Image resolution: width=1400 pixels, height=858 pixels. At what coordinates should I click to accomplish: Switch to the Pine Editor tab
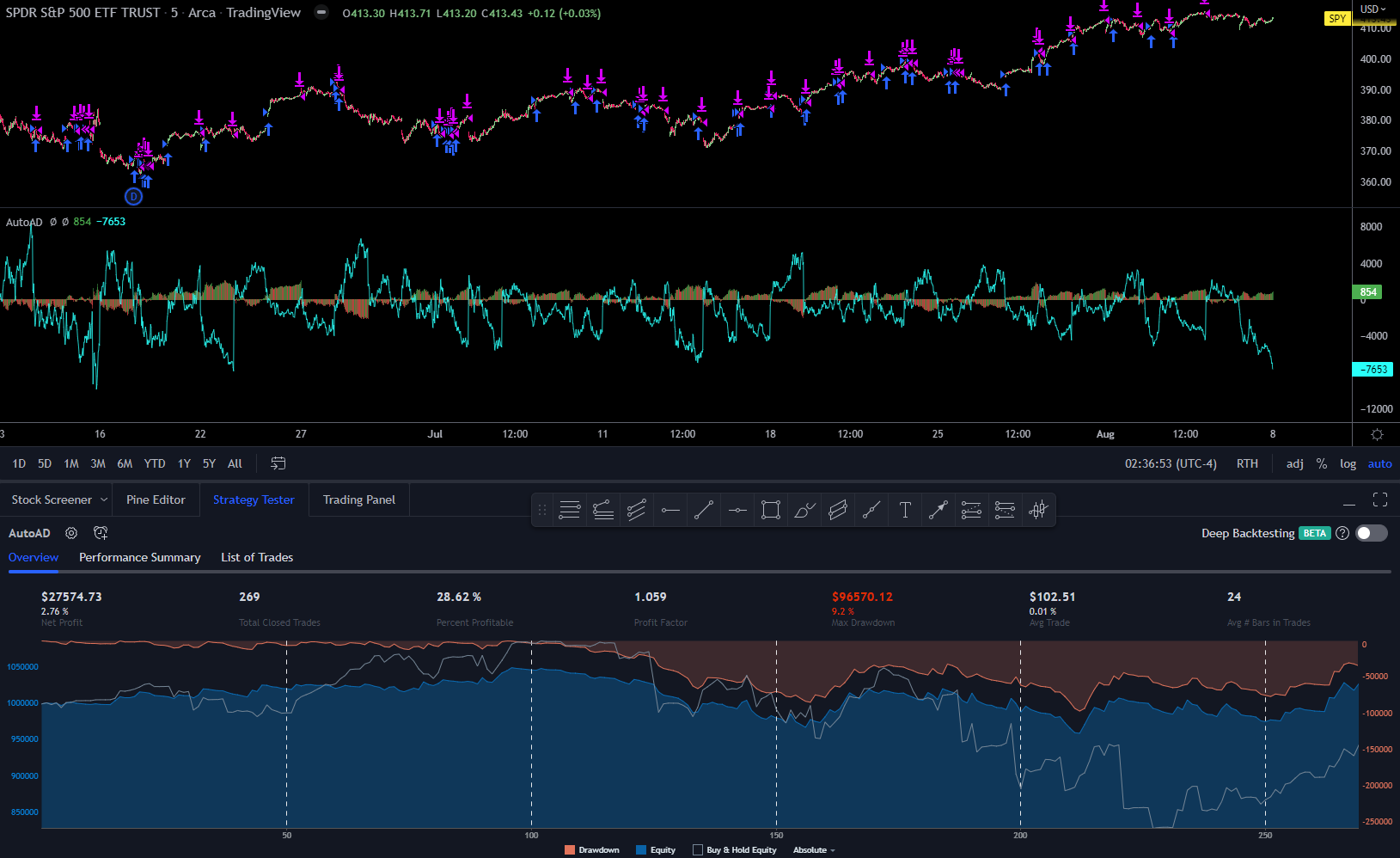[x=156, y=499]
